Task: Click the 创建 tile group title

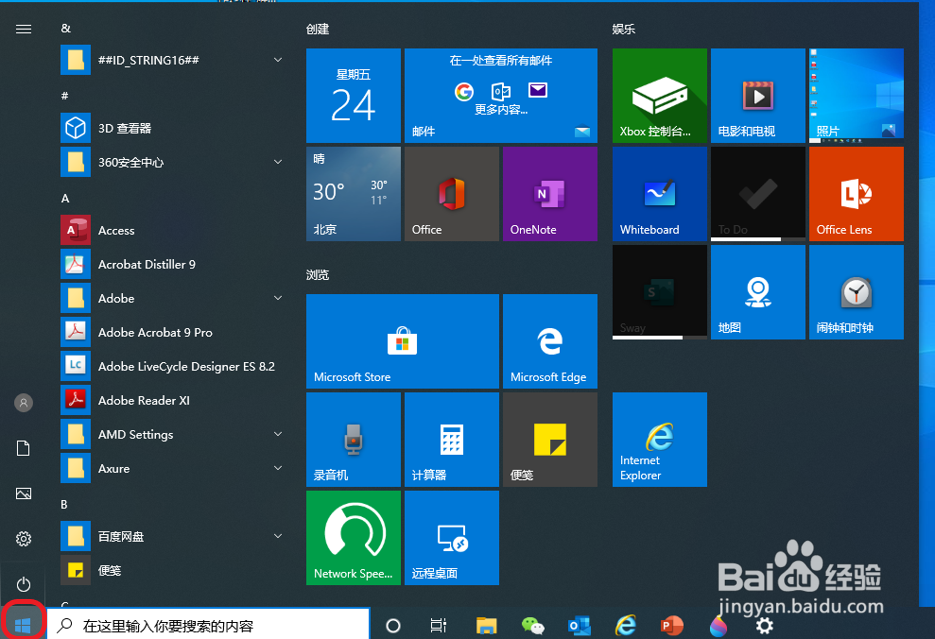Action: click(x=317, y=29)
